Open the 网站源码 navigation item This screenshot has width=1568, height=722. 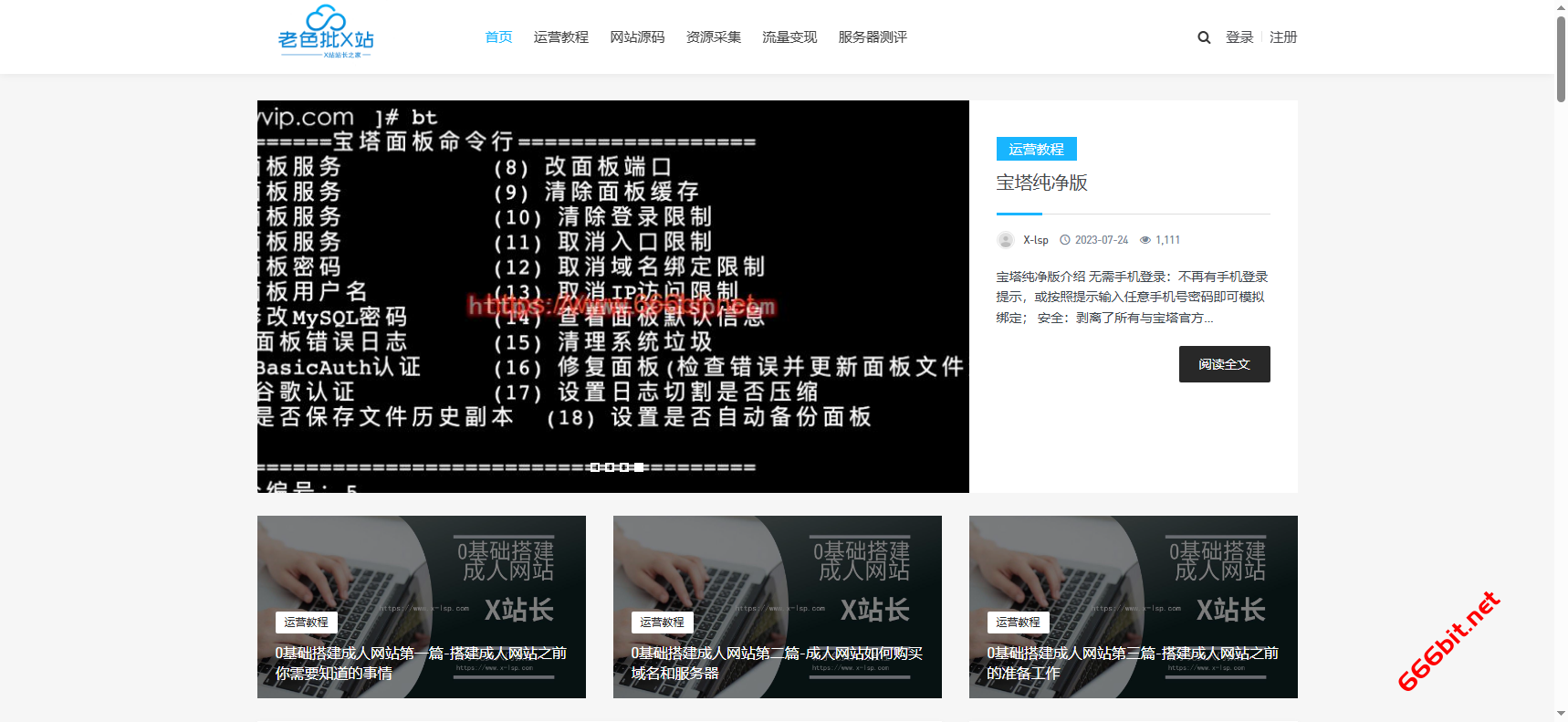[637, 37]
